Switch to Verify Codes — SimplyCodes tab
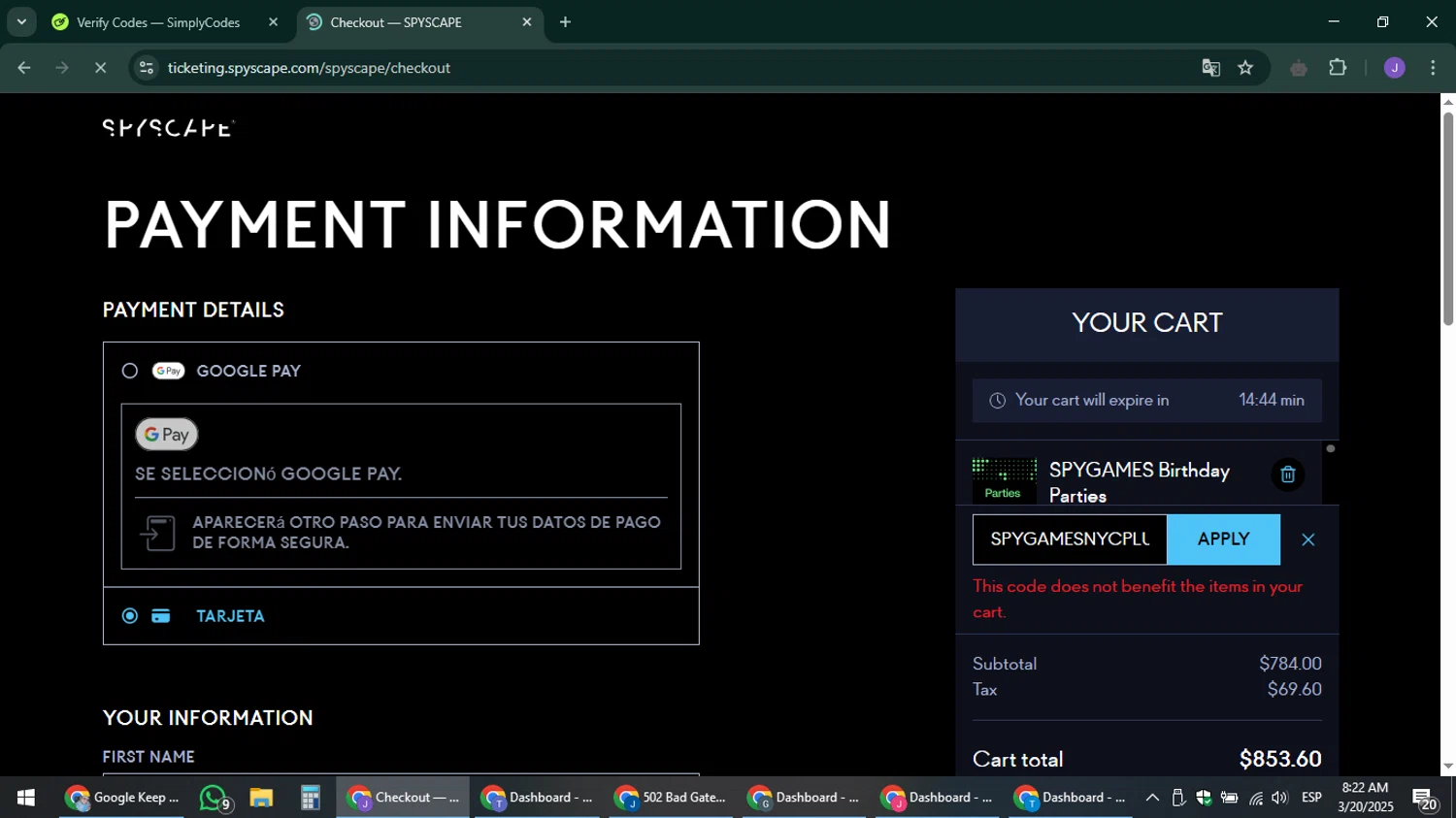 157,22
